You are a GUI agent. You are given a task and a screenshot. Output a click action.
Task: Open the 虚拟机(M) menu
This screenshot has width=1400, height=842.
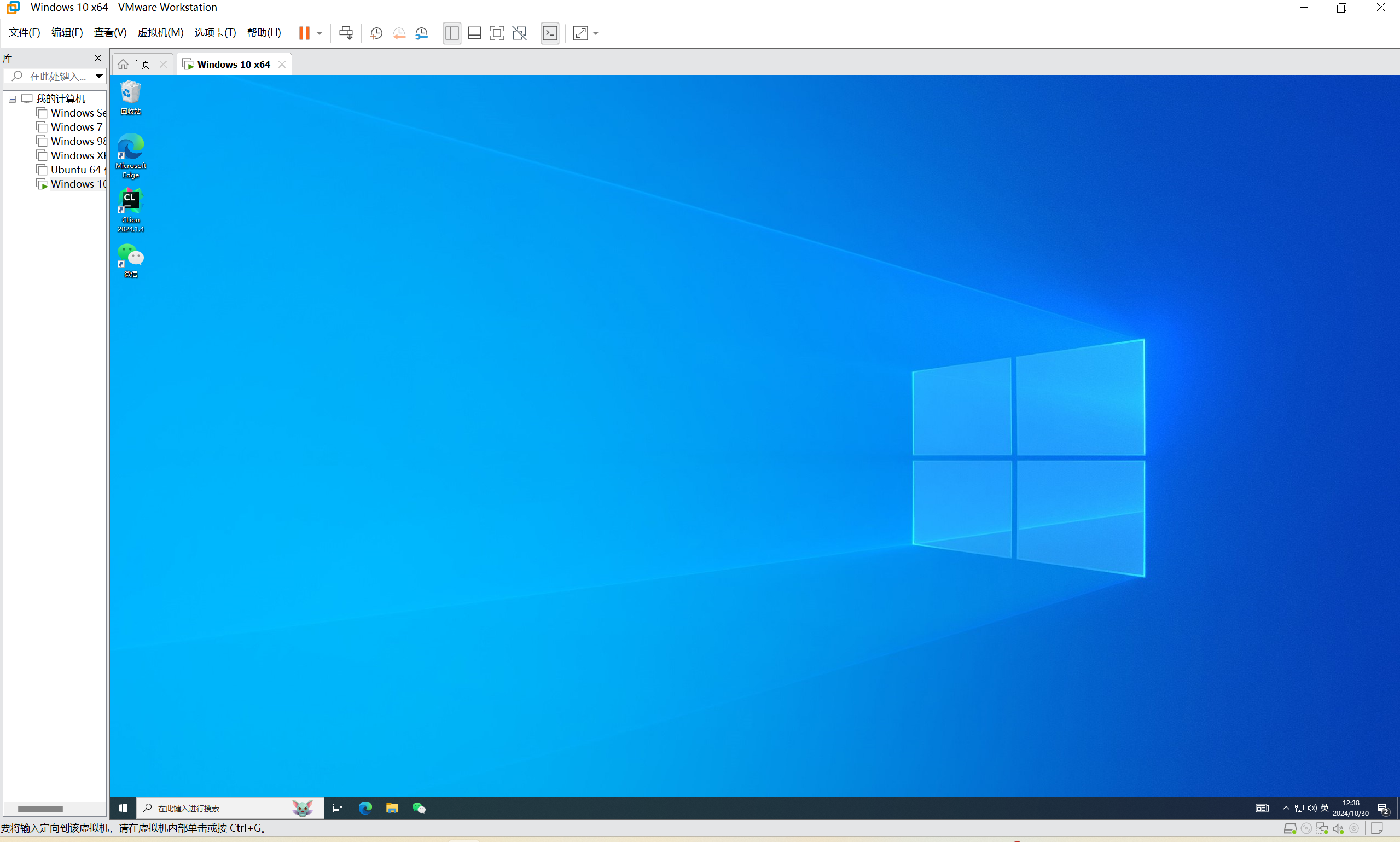160,33
